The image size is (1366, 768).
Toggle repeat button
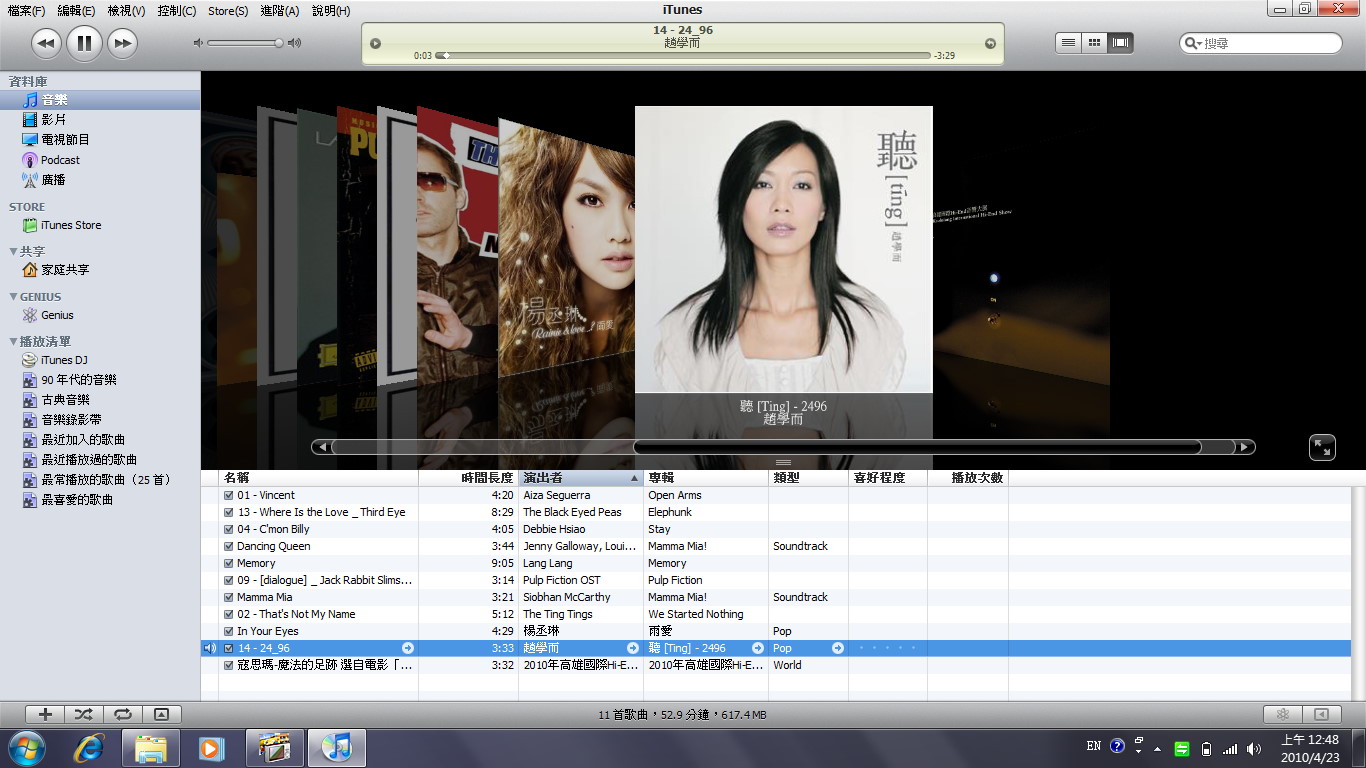pyautogui.click(x=122, y=714)
